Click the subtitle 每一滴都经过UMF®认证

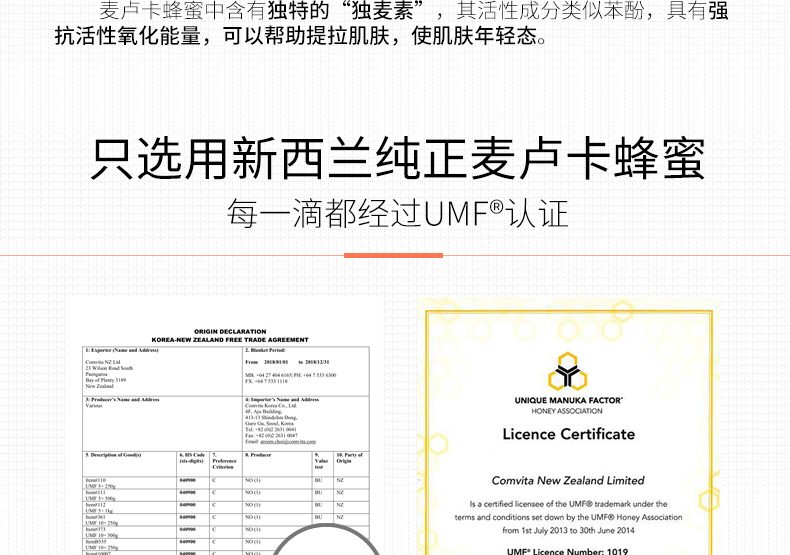click(x=396, y=215)
